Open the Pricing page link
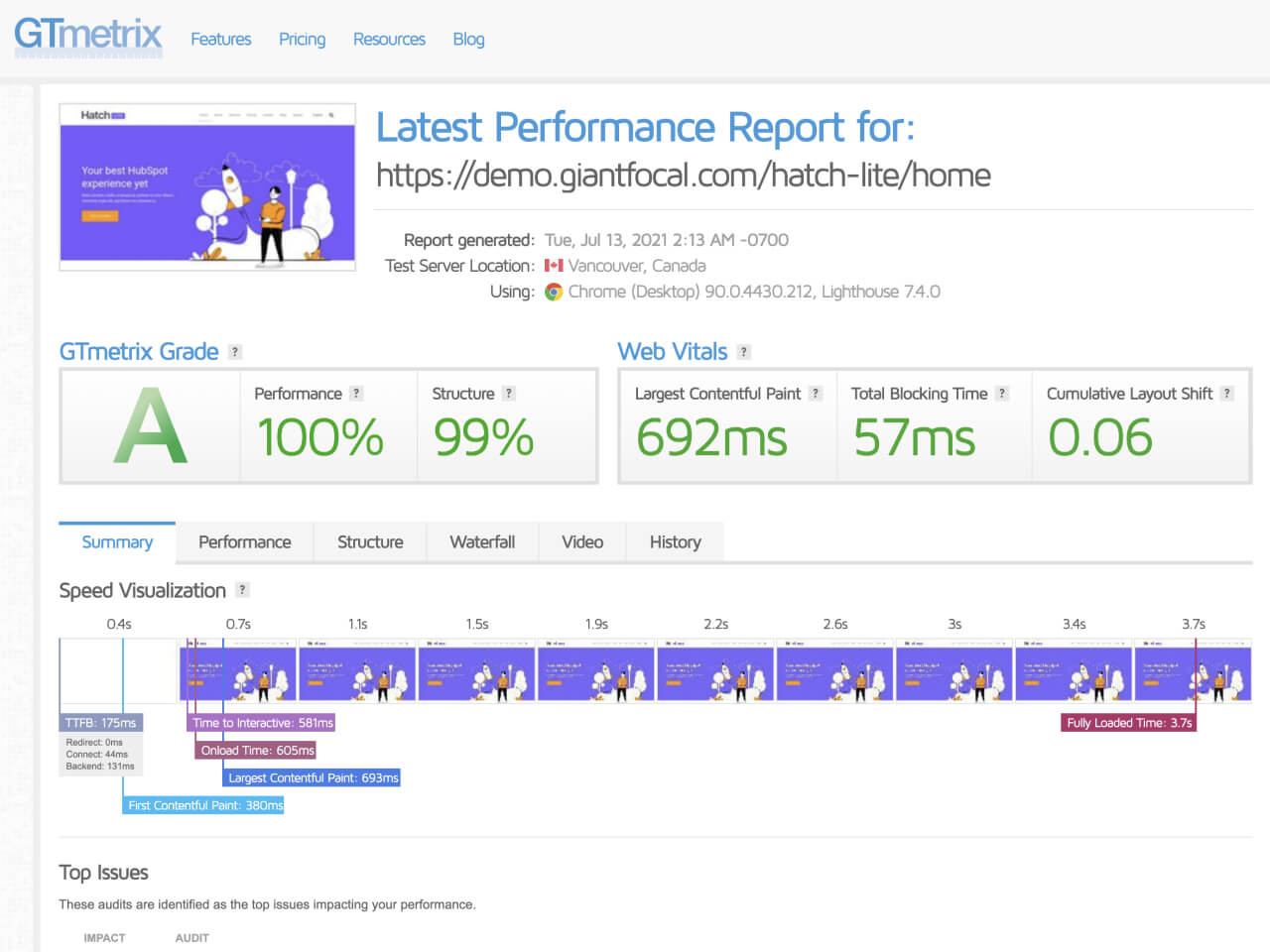The height and width of the screenshot is (952, 1270). 302,39
